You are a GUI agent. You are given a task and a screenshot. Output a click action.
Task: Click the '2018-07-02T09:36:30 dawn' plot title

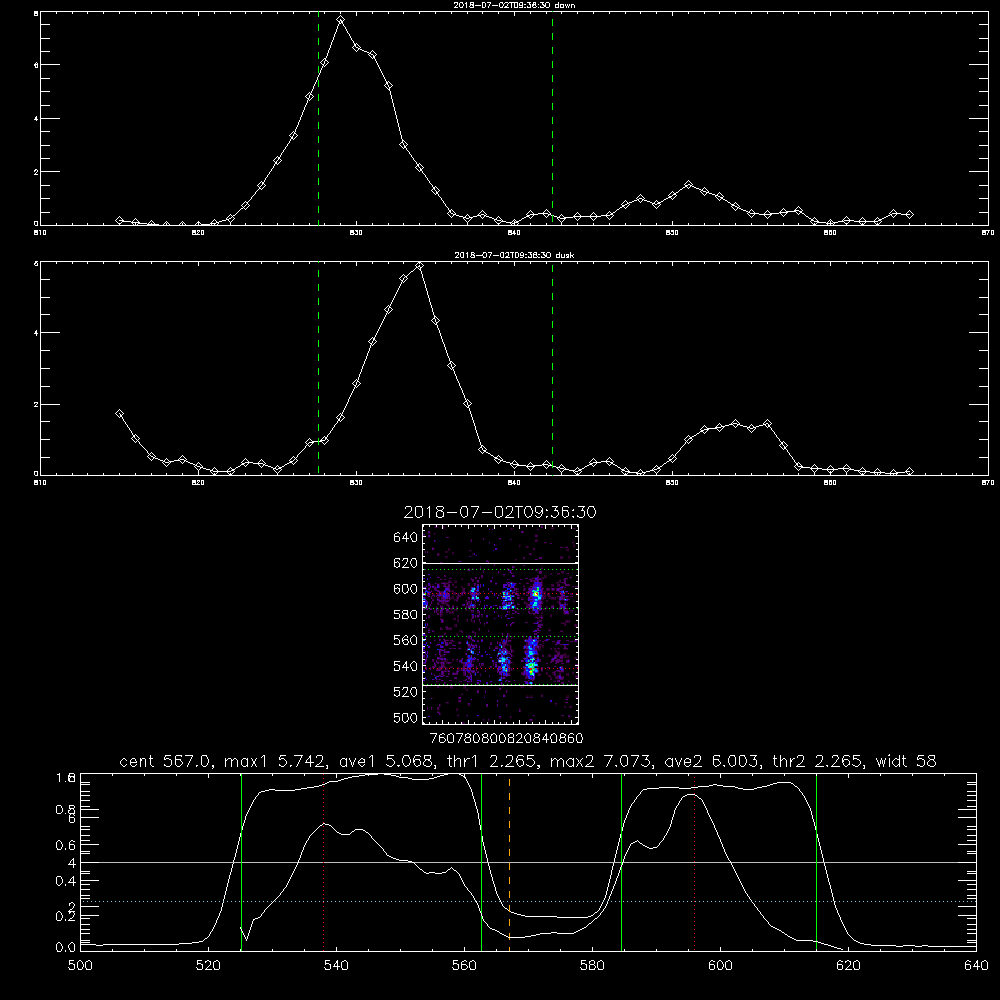pyautogui.click(x=514, y=5)
